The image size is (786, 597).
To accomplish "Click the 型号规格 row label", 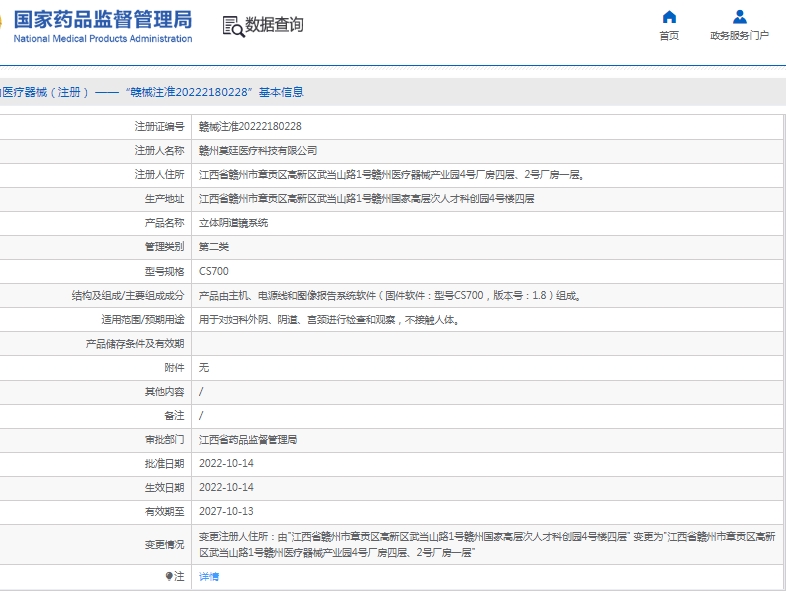I will [164, 271].
